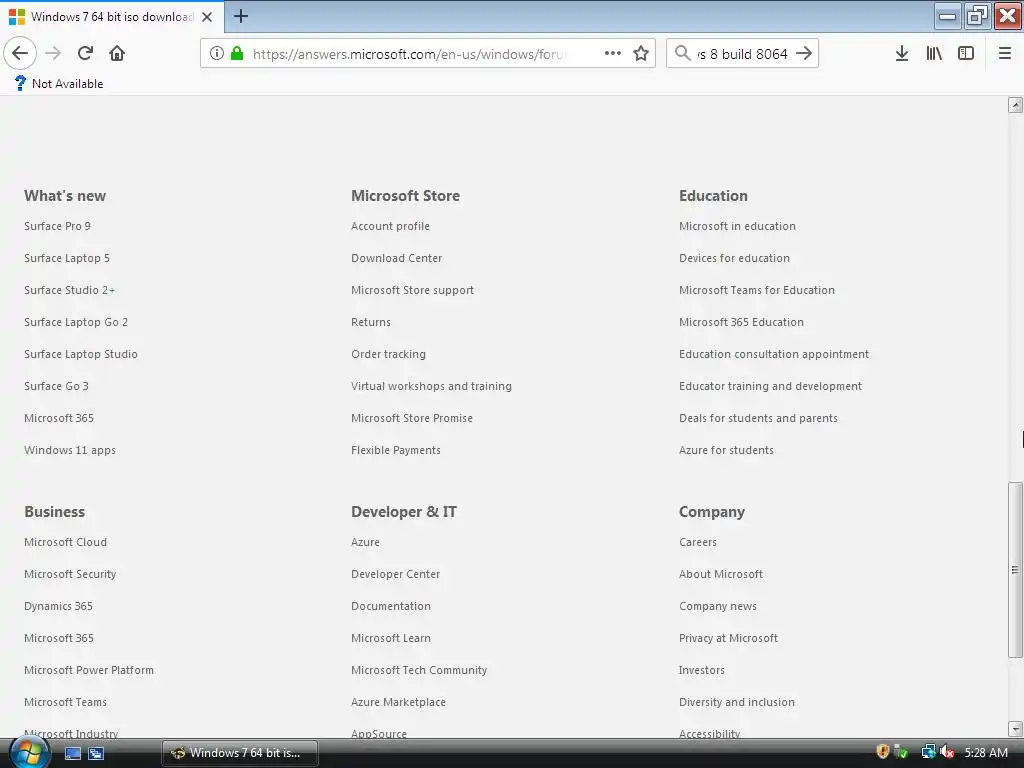Open Privacy at Microsoft link
This screenshot has width=1024, height=768.
point(728,638)
